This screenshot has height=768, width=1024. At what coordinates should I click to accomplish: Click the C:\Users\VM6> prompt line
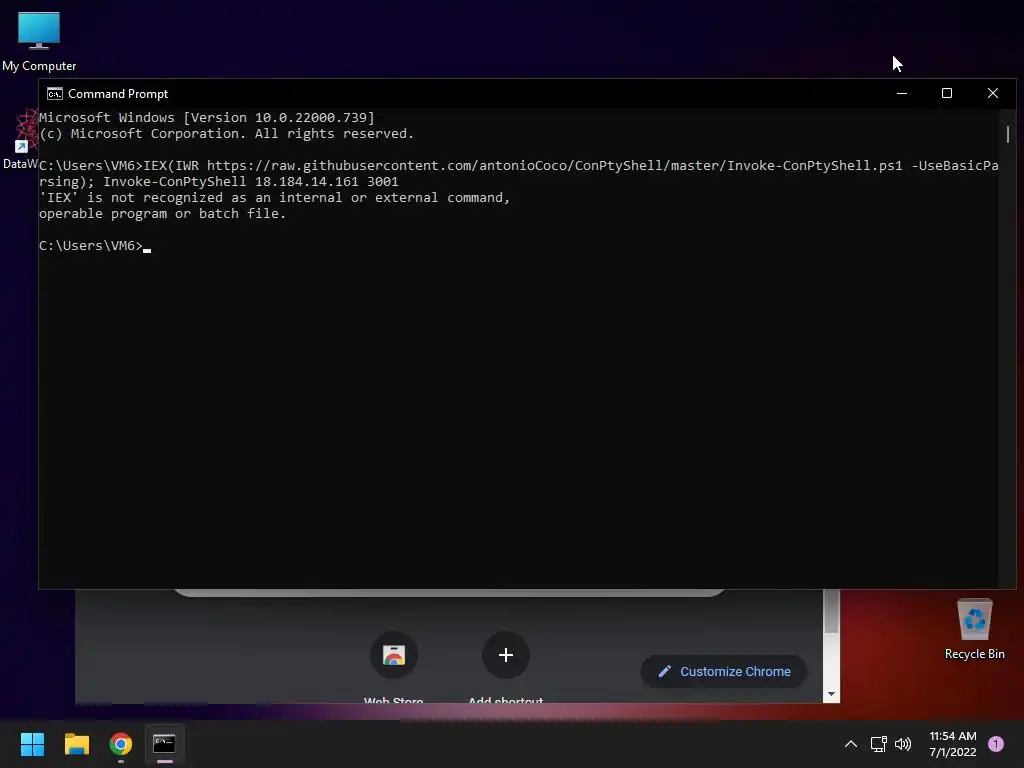pyautogui.click(x=95, y=246)
